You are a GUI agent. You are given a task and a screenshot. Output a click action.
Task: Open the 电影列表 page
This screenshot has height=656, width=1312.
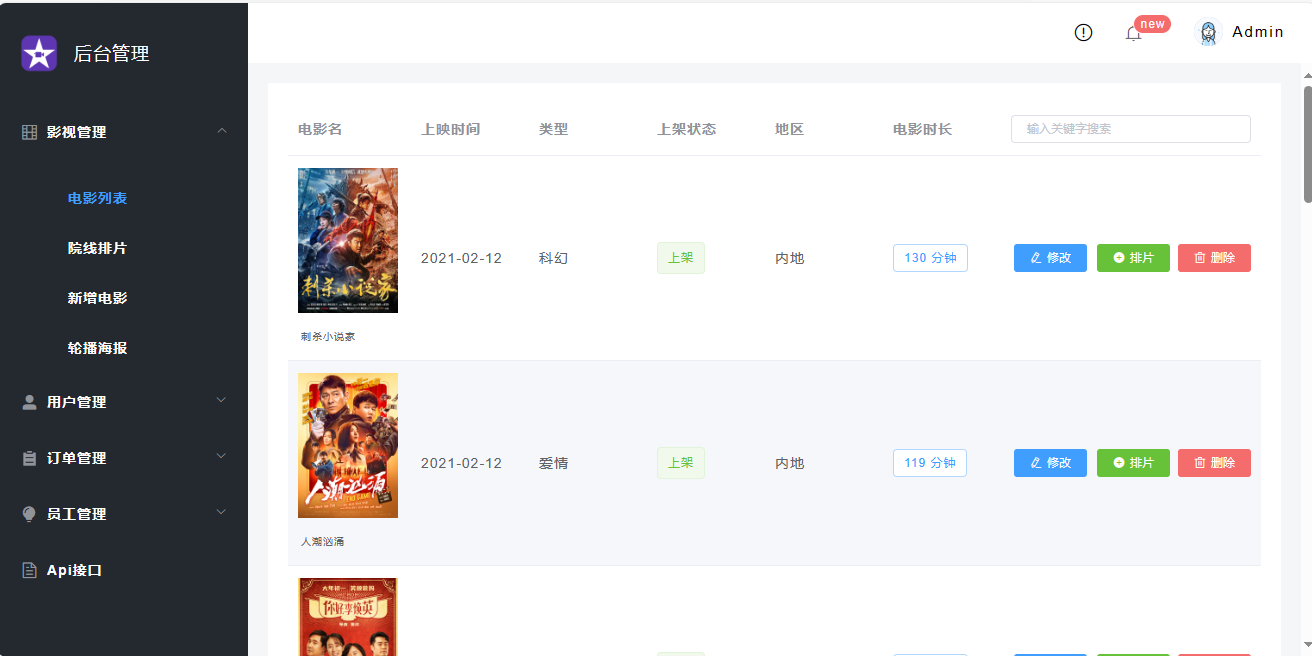(97, 198)
